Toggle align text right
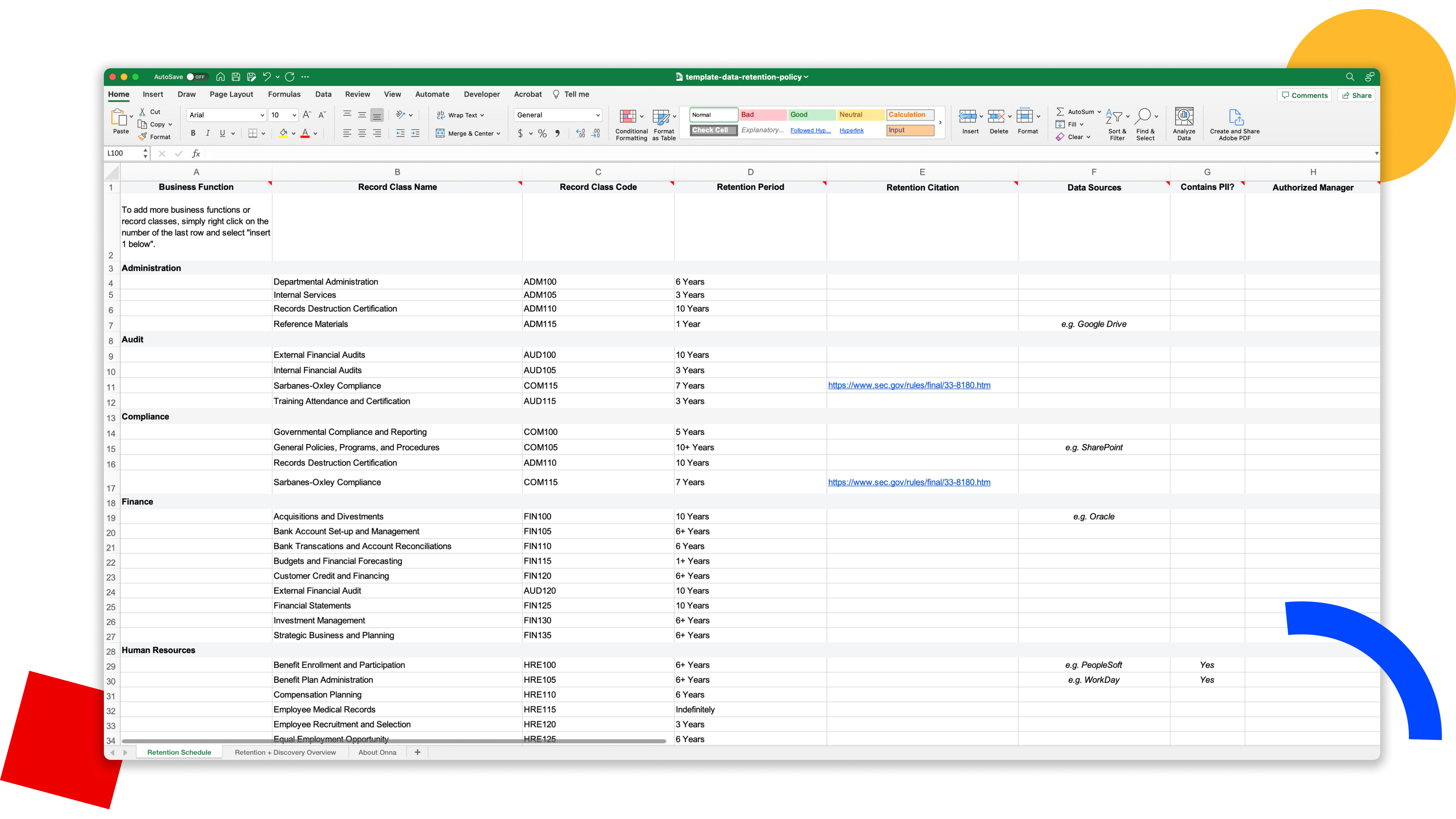 click(377, 133)
